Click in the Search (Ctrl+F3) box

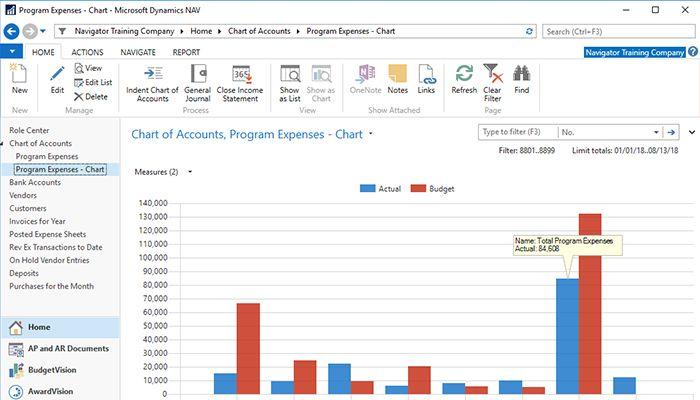(x=618, y=32)
